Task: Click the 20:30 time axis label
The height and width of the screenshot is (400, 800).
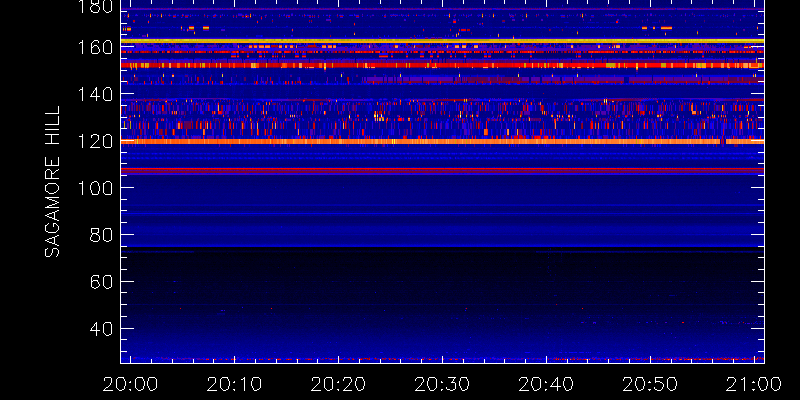Action: pos(442,384)
